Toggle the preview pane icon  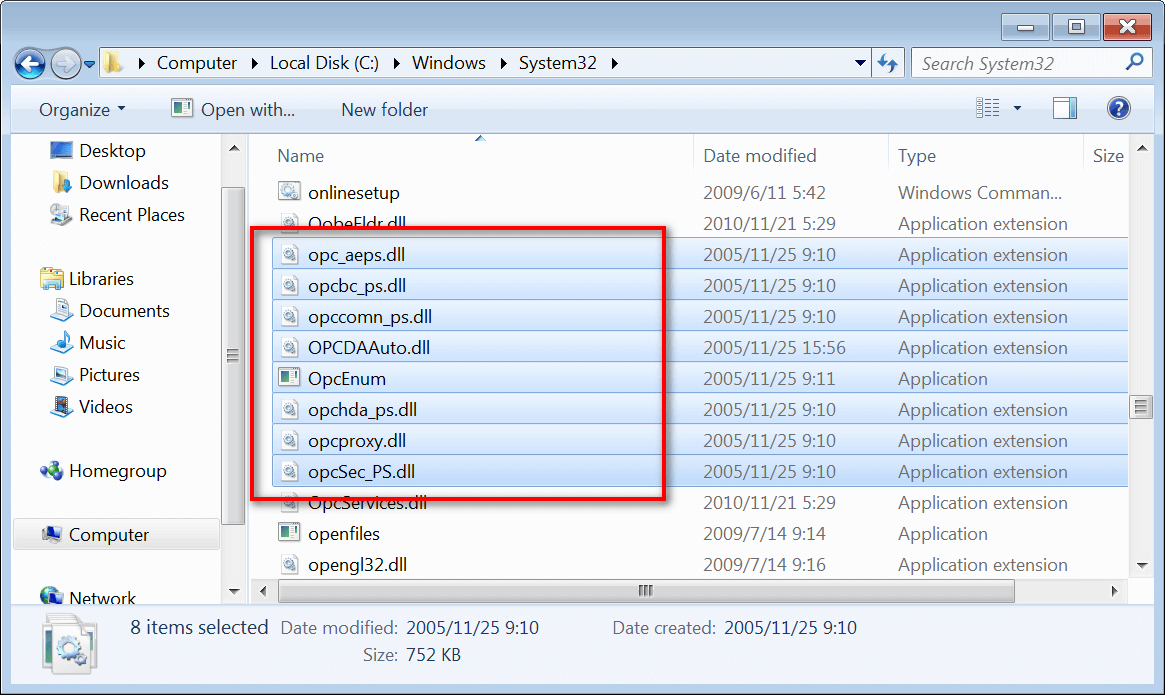point(1065,109)
